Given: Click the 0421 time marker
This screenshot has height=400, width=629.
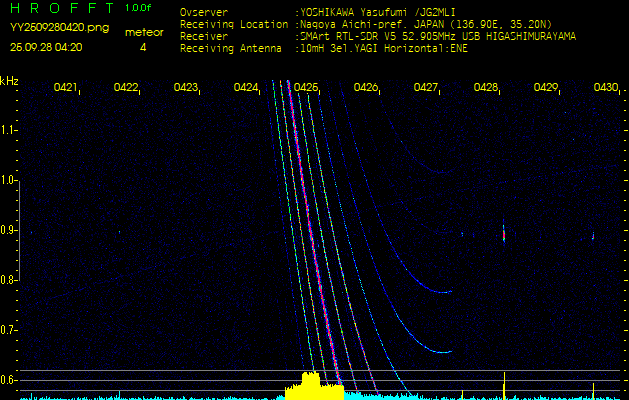Looking at the screenshot, I should 66,88.
